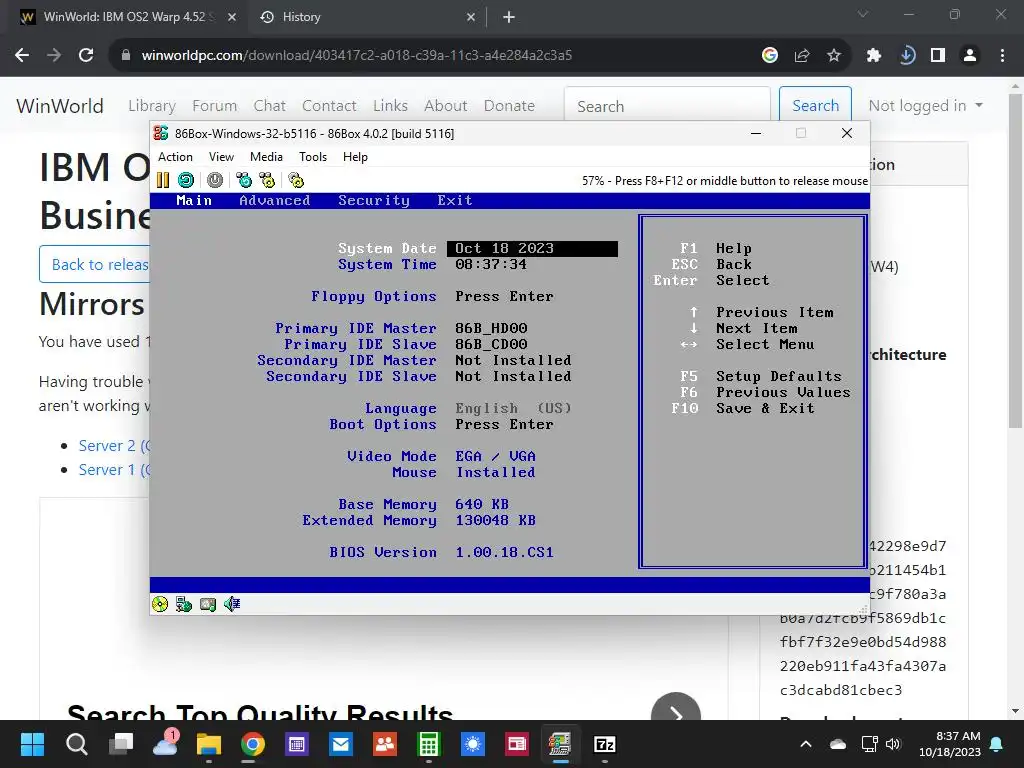Click the WinWorld Search button

pos(815,105)
